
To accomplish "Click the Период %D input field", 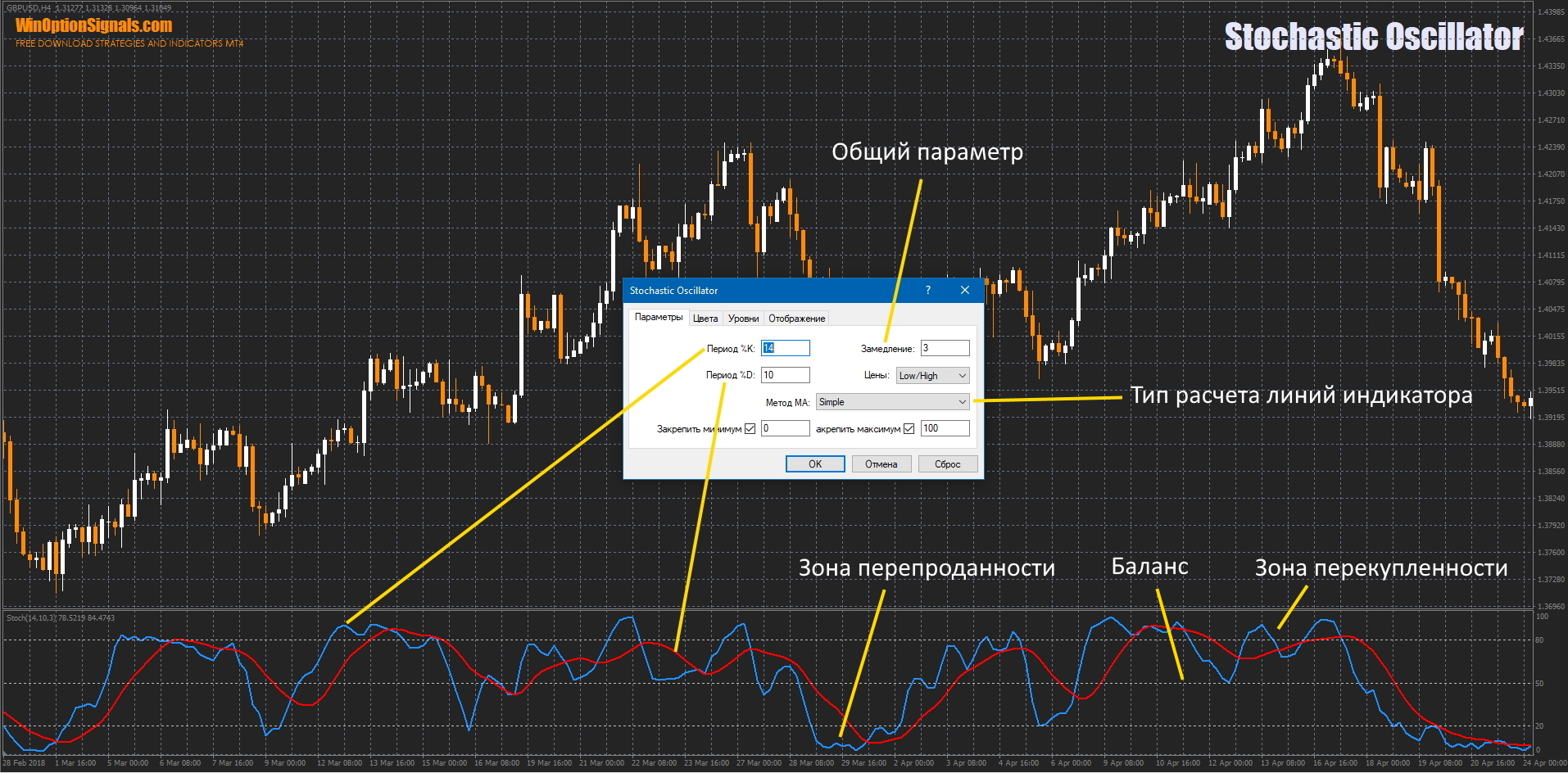I will [x=785, y=375].
